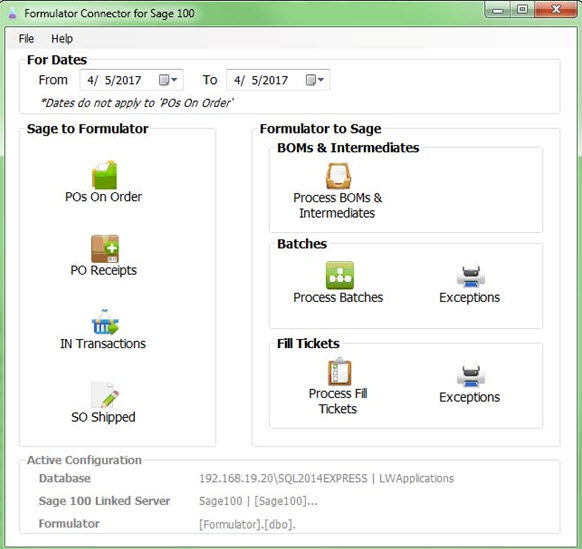Click the SO Shipped label
Viewport: 582px width, 549px height.
point(103,417)
